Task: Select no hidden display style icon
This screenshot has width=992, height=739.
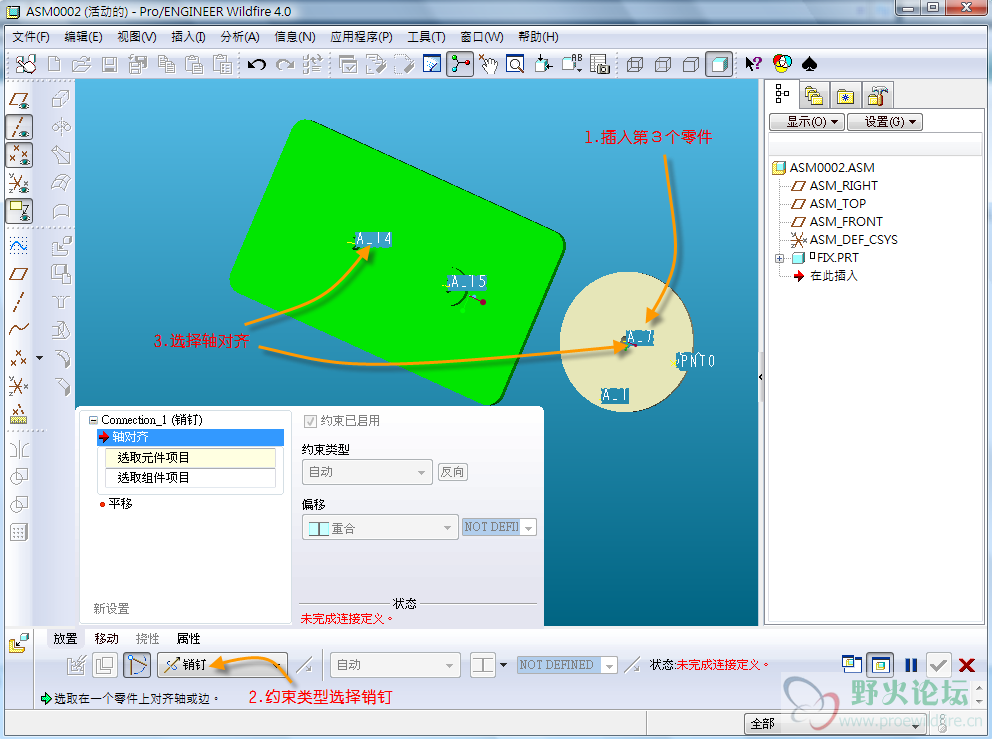Action: pos(691,64)
